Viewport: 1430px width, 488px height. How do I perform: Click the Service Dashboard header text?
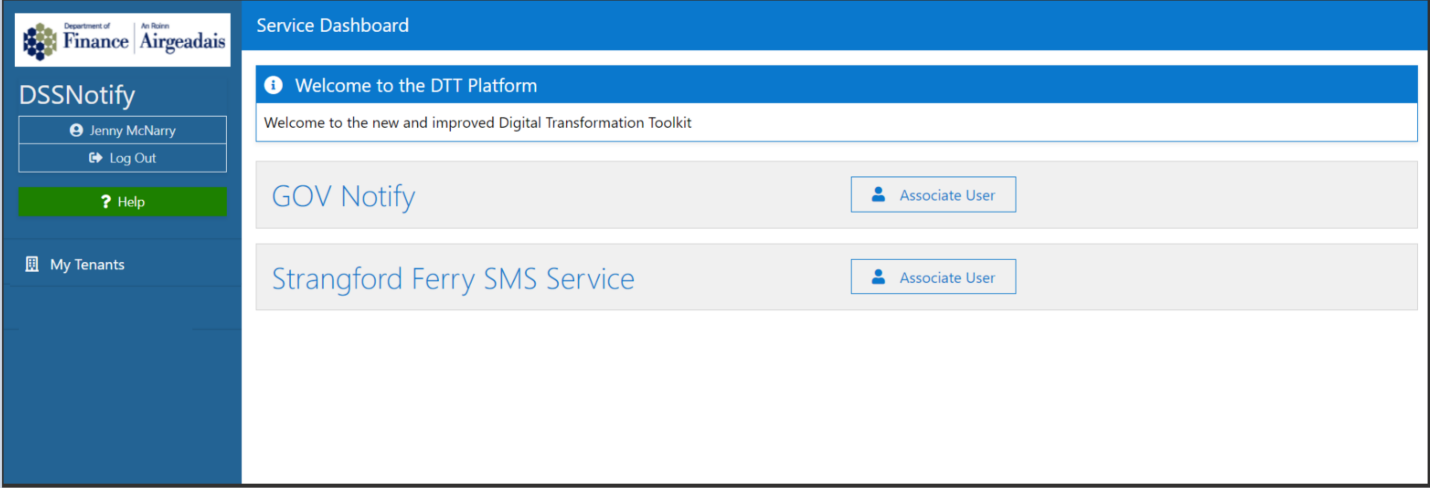[333, 25]
